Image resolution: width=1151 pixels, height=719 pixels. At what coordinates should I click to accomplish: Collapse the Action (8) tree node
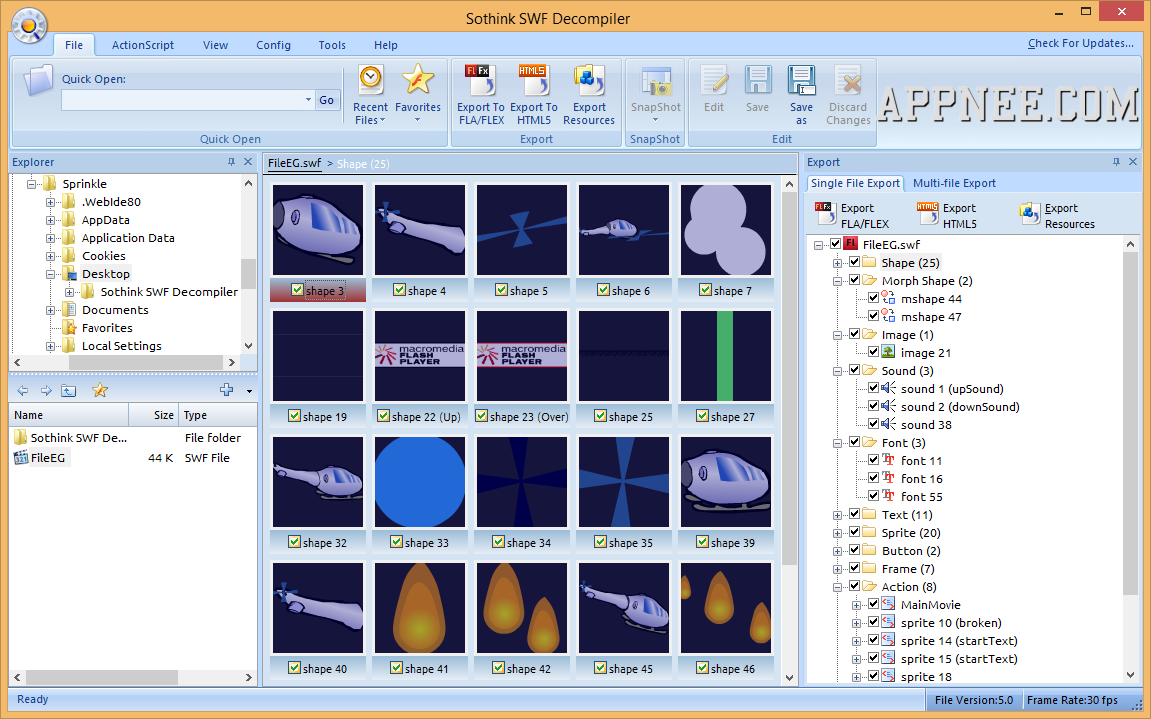tap(838, 587)
